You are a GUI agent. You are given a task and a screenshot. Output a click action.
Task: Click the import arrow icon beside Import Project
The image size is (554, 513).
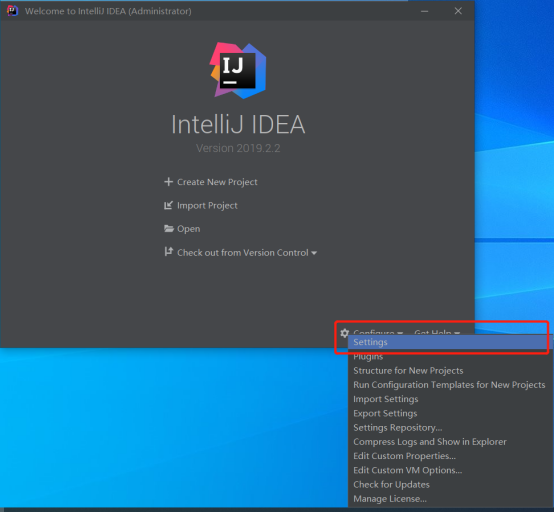[169, 205]
